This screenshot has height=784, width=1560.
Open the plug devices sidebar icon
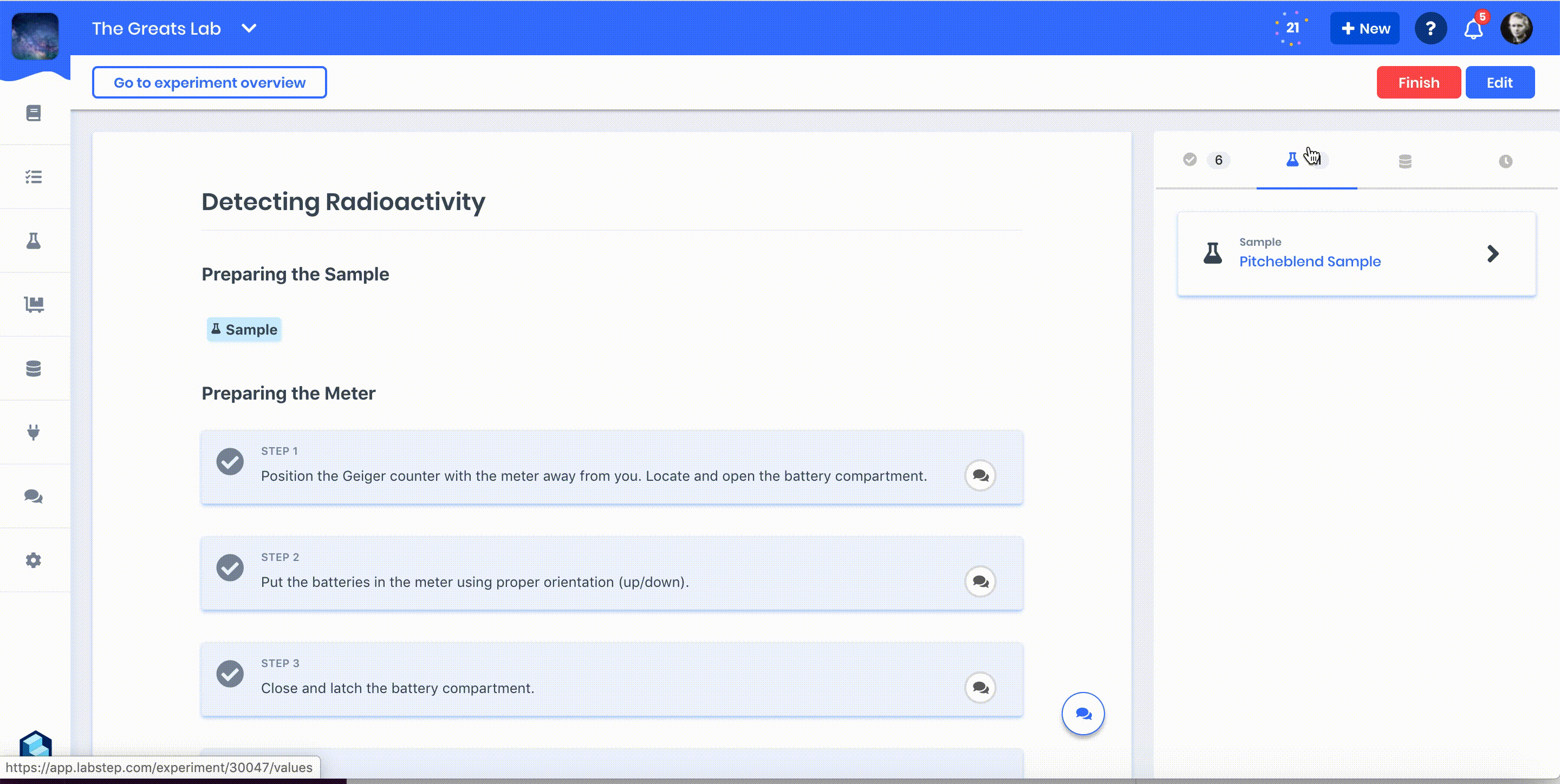34,432
